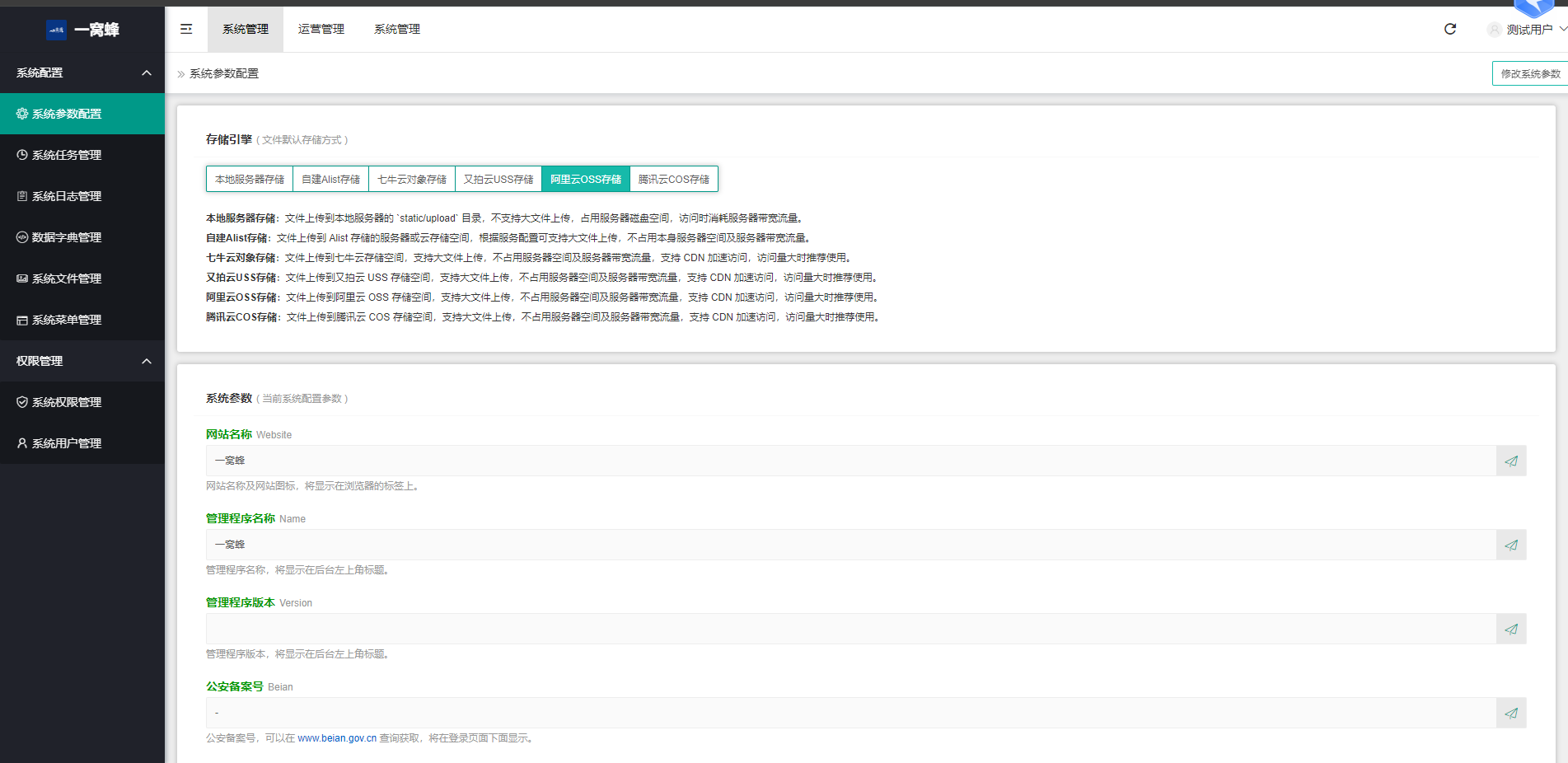Click the 系统参数配置 breadcrumb text

(224, 73)
